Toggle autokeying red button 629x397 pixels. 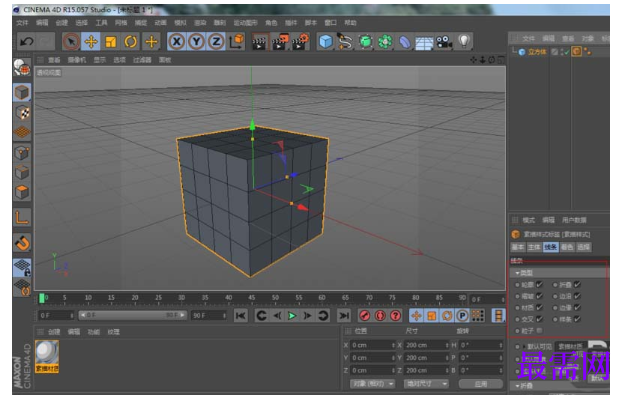380,316
